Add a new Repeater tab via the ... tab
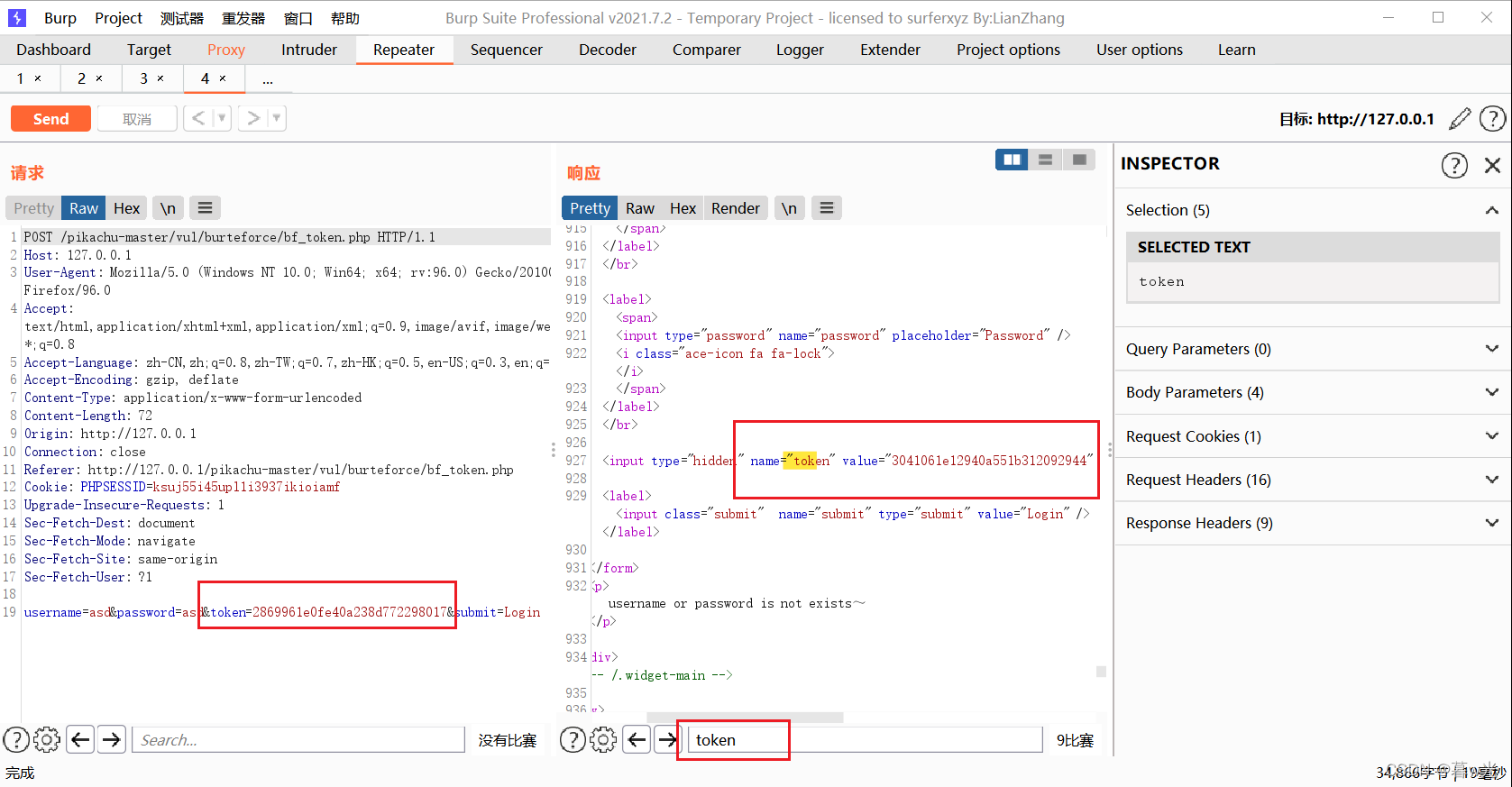 click(268, 80)
